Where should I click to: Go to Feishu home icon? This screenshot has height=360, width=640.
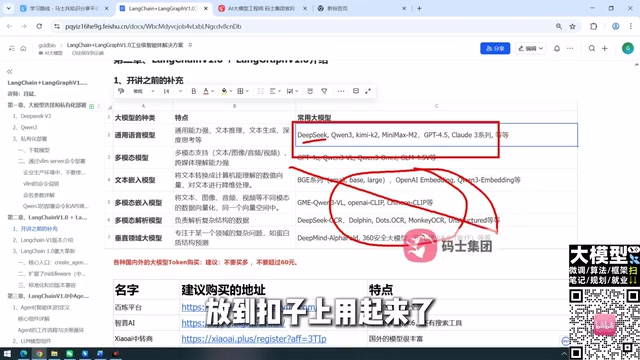[23, 48]
